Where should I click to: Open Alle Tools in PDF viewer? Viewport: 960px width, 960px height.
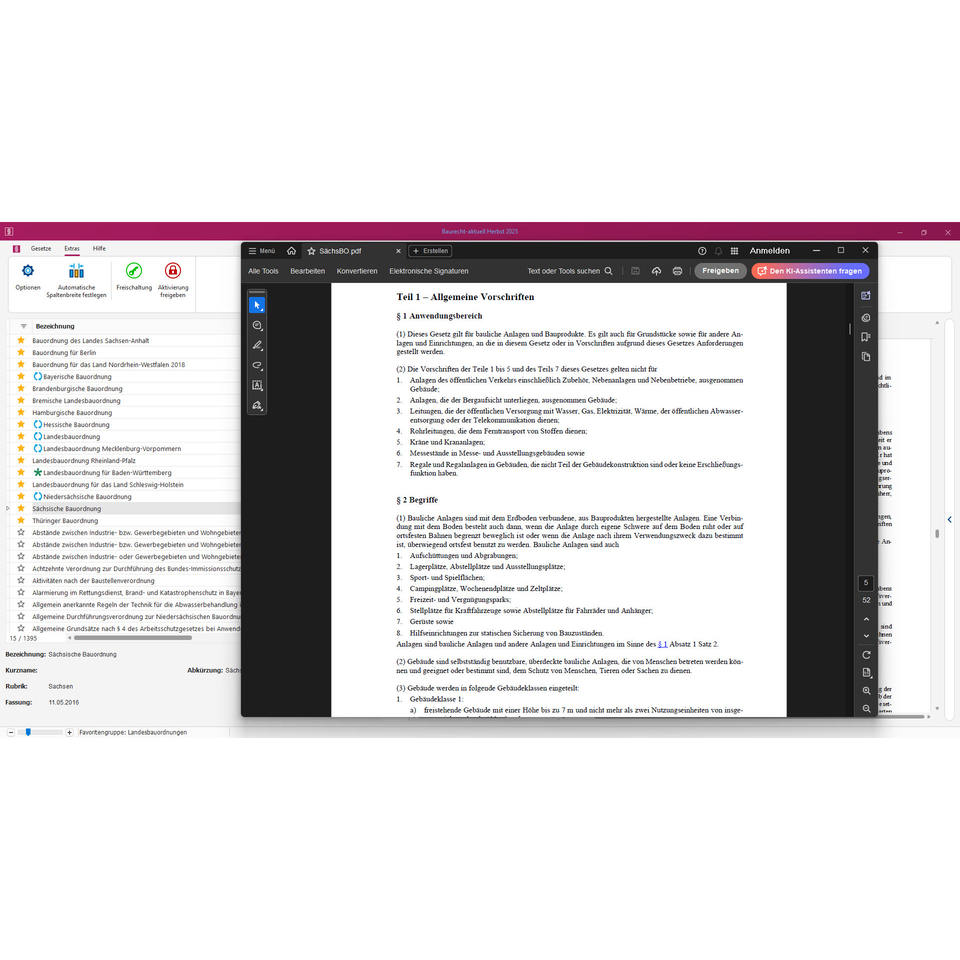tap(263, 271)
